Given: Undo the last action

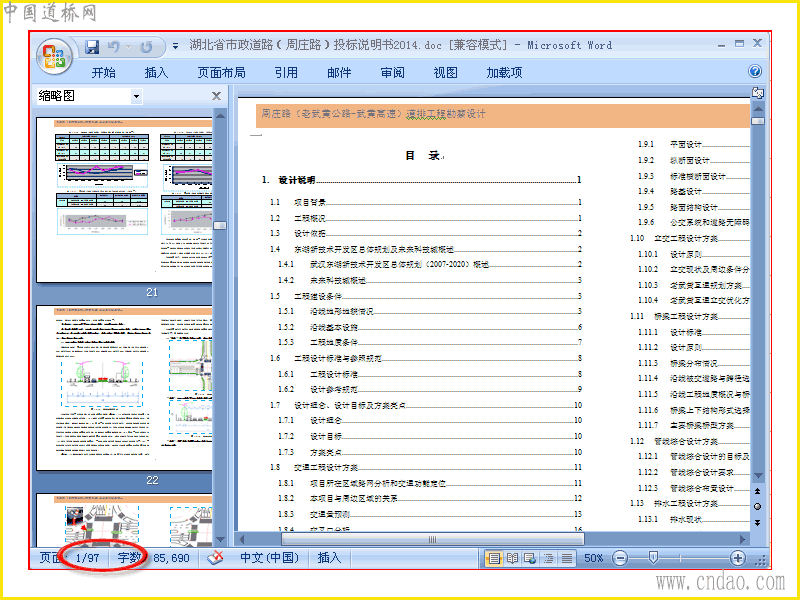Looking at the screenshot, I should (x=113, y=47).
